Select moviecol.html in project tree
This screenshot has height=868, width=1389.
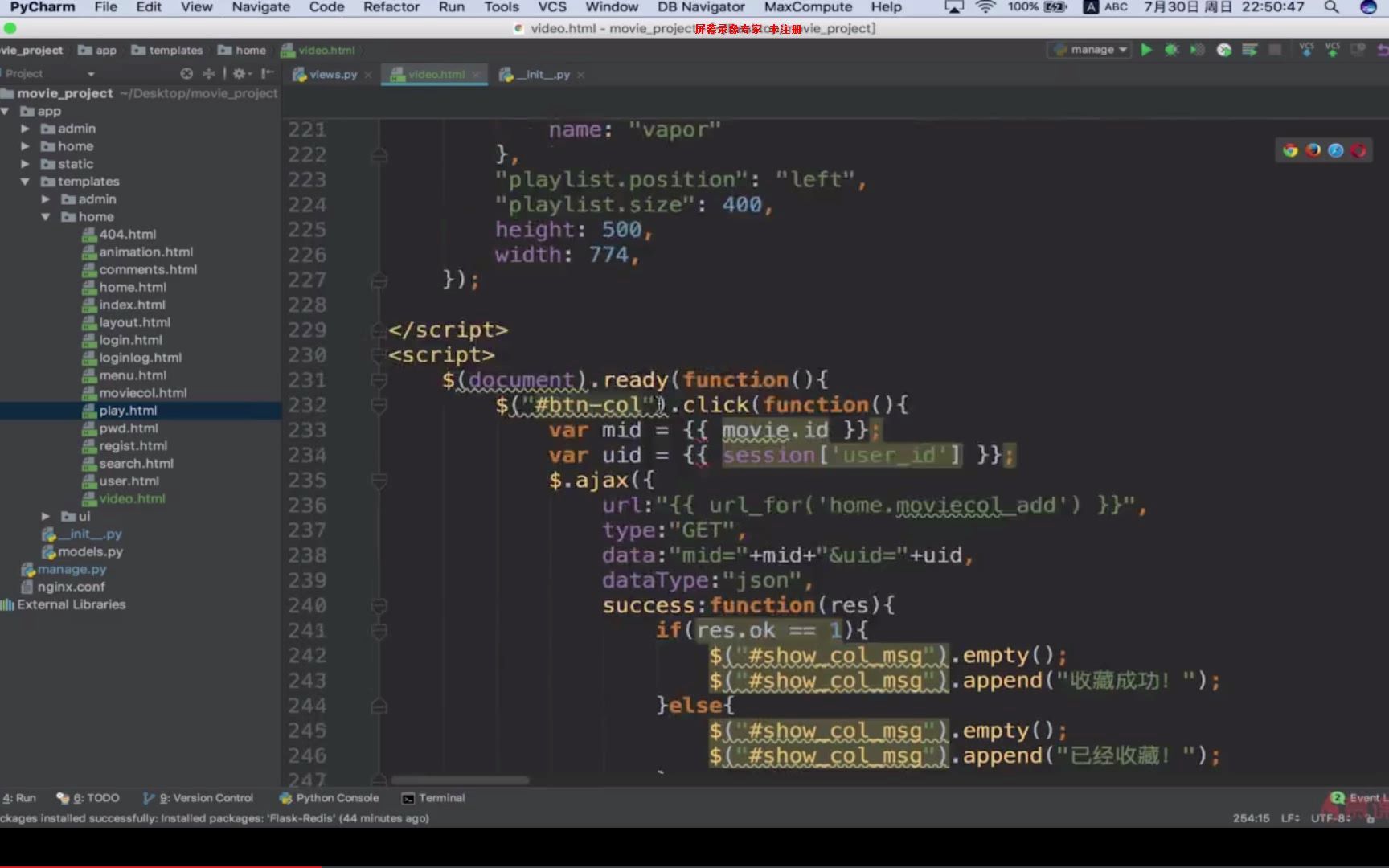(142, 393)
